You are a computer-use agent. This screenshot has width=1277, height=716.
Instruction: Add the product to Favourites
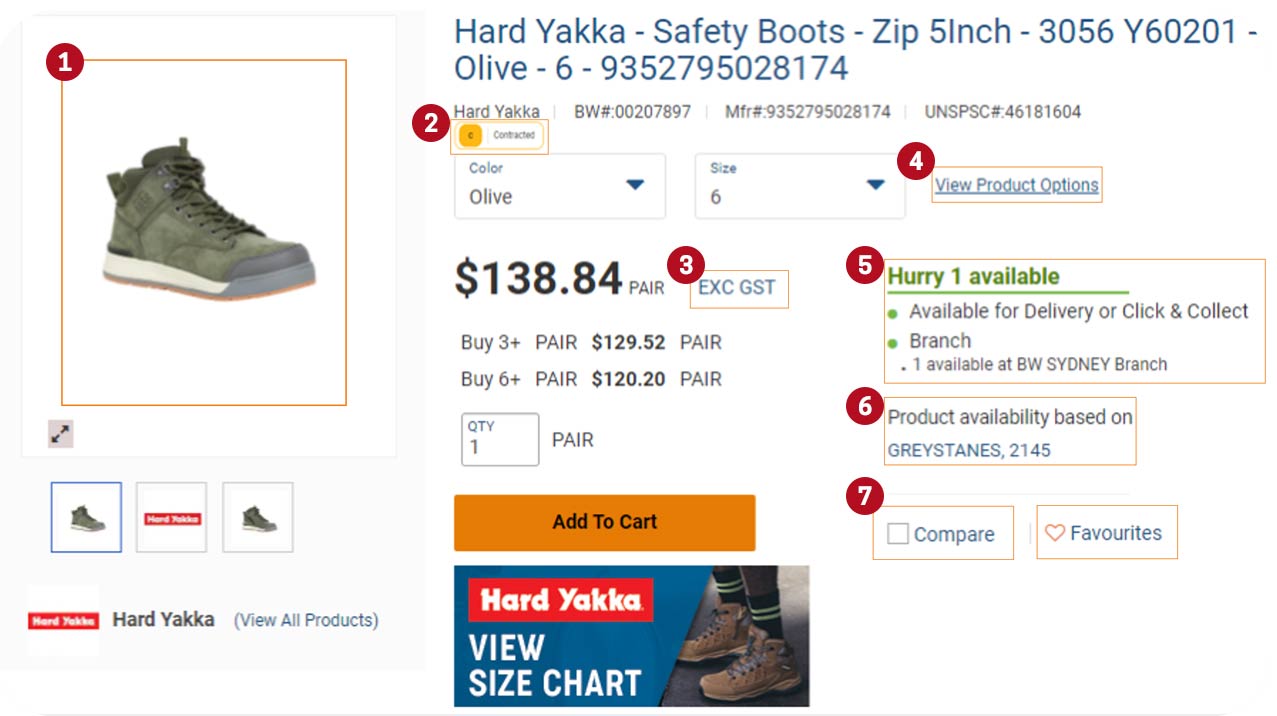click(x=1107, y=532)
